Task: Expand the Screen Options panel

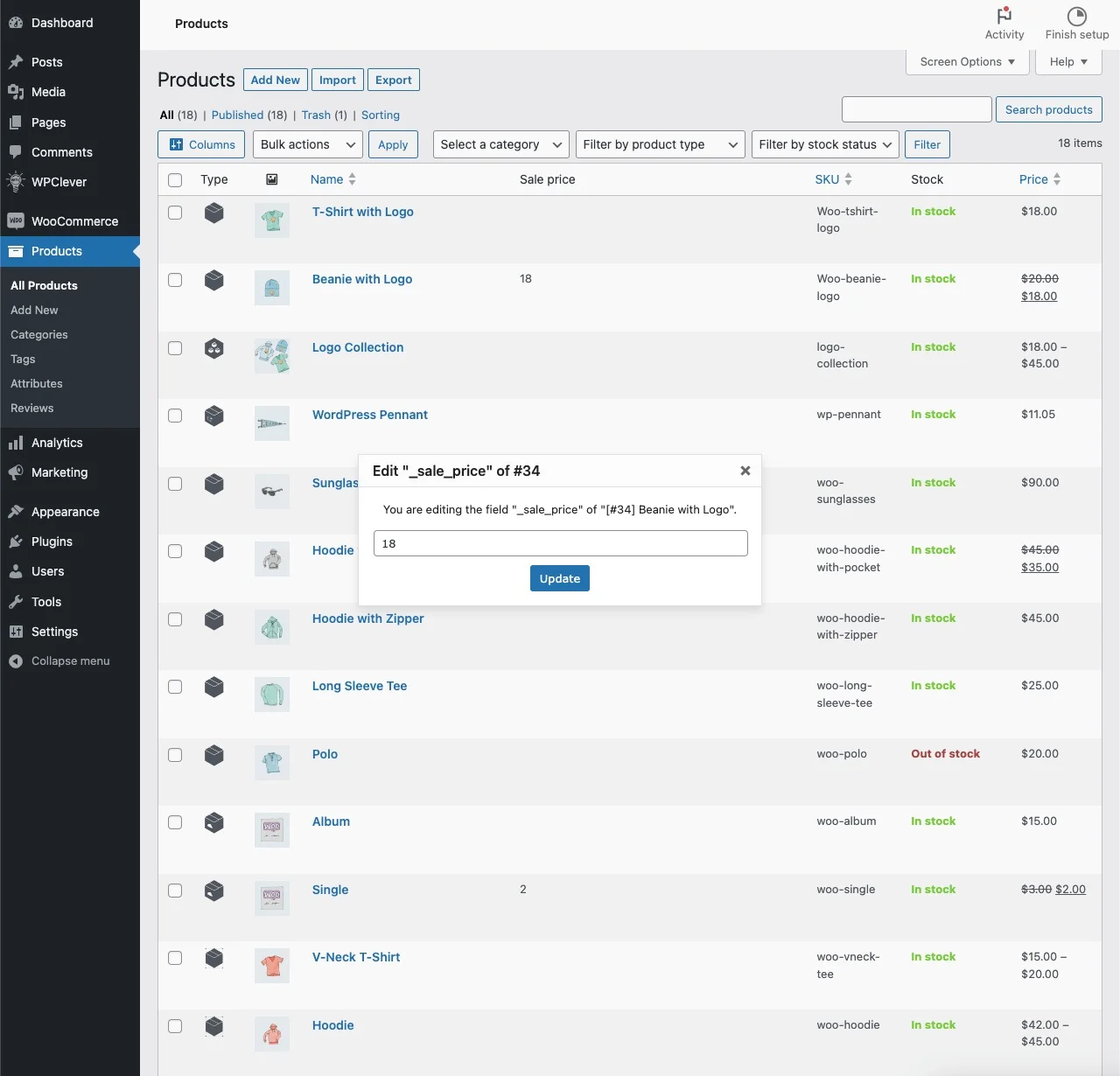Action: (x=968, y=61)
